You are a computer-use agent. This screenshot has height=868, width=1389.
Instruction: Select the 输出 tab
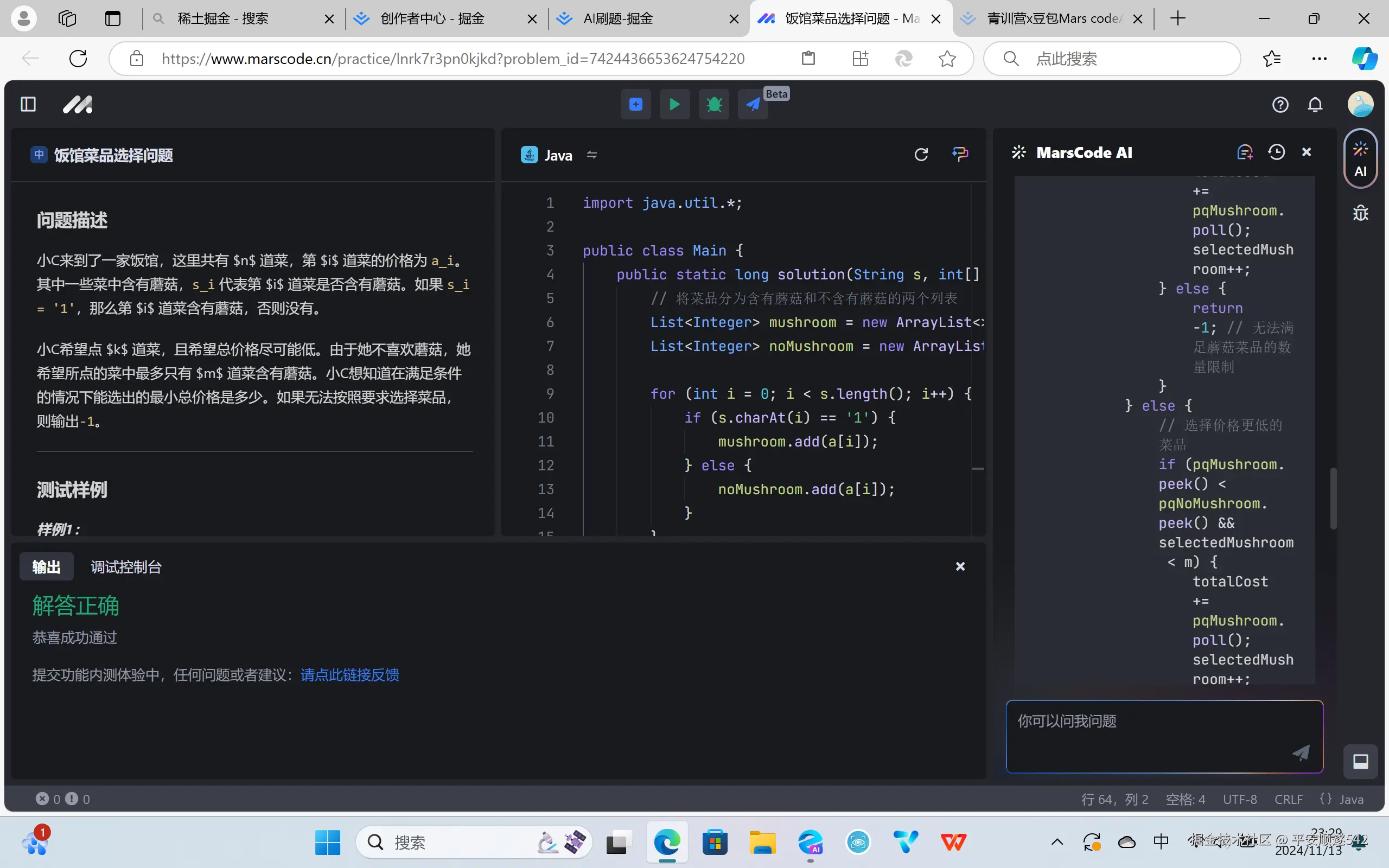pos(47,567)
